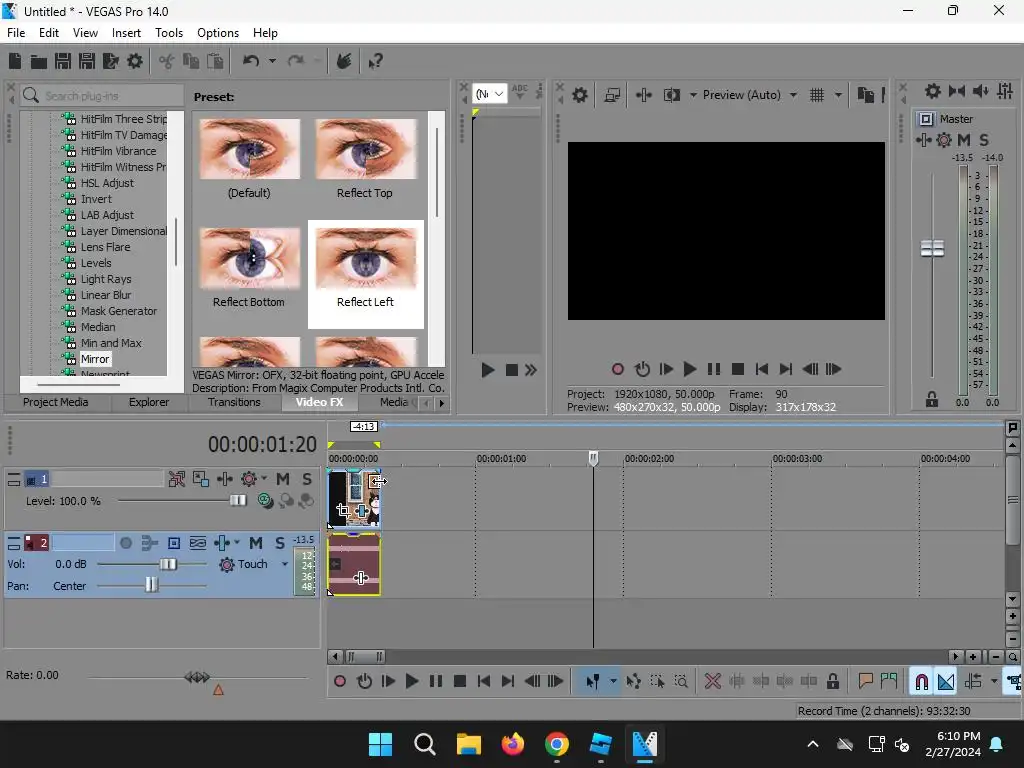Image resolution: width=1024 pixels, height=768 pixels.
Task: Click the event pan/crop icon on video clip
Action: tap(344, 510)
